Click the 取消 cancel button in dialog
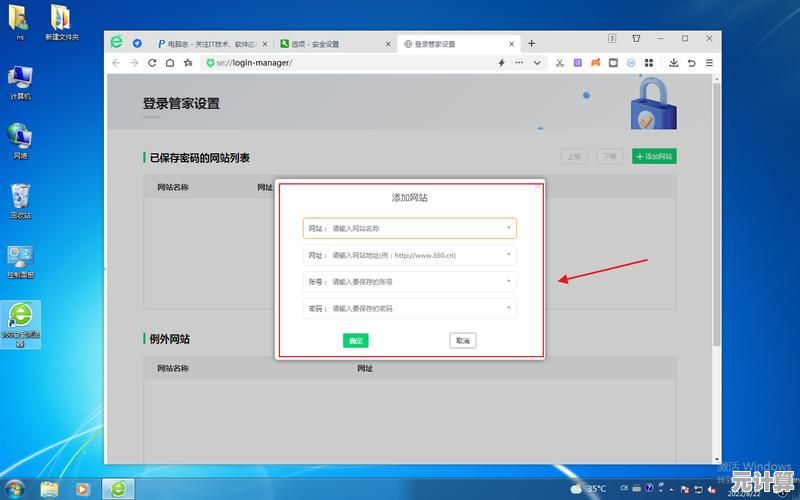The image size is (800, 500). tap(462, 341)
